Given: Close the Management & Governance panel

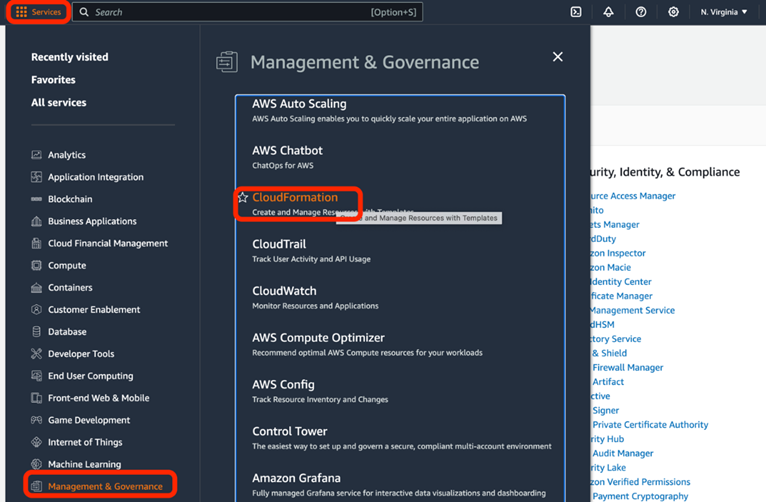Looking at the screenshot, I should click(558, 57).
